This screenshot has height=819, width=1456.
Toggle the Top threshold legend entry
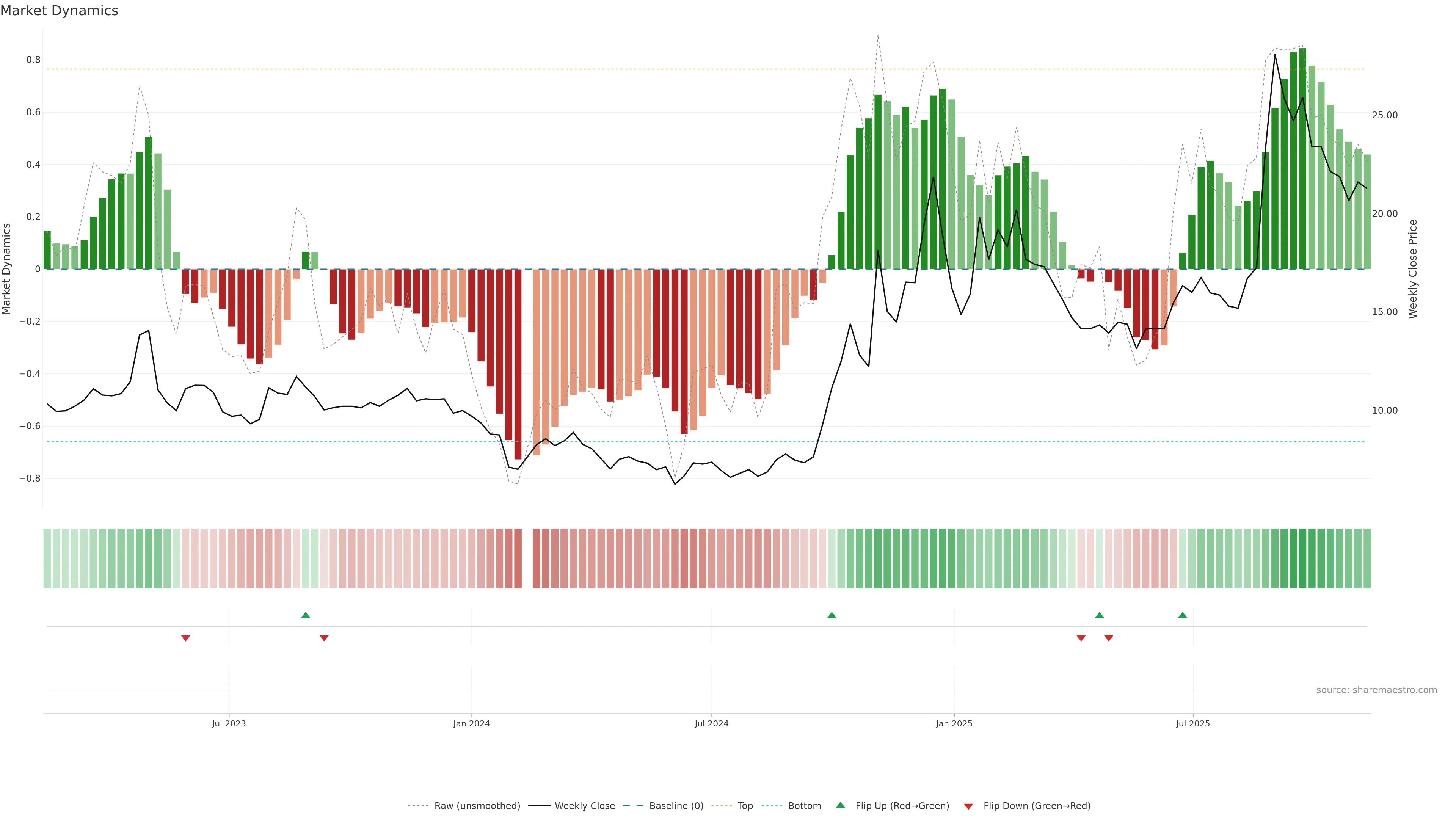point(745,806)
